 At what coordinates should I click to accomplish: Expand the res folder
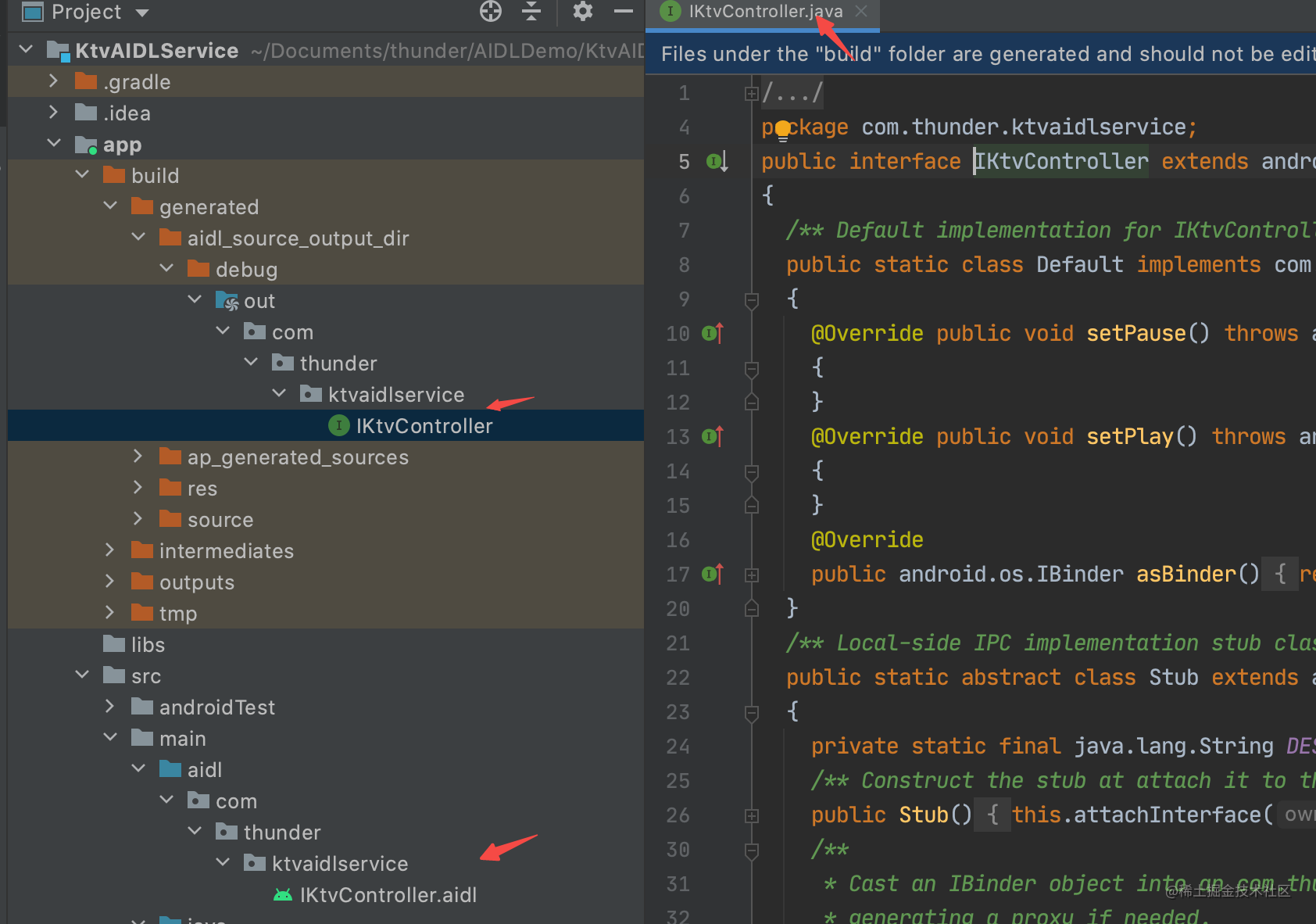[x=138, y=488]
